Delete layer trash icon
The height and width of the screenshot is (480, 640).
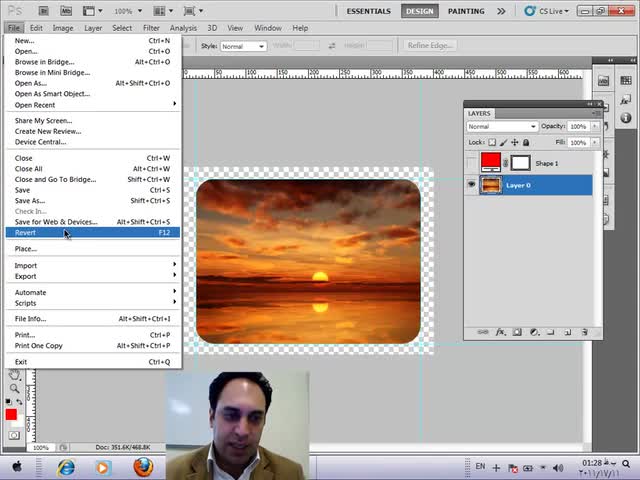coord(584,332)
